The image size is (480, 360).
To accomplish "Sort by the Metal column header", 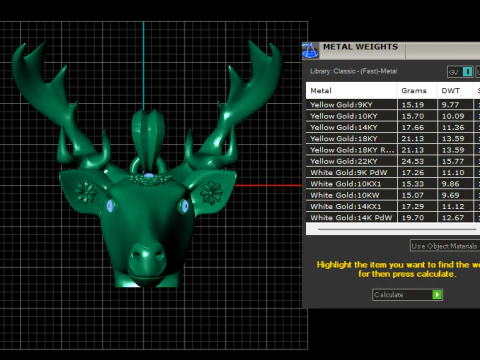I will [x=351, y=91].
